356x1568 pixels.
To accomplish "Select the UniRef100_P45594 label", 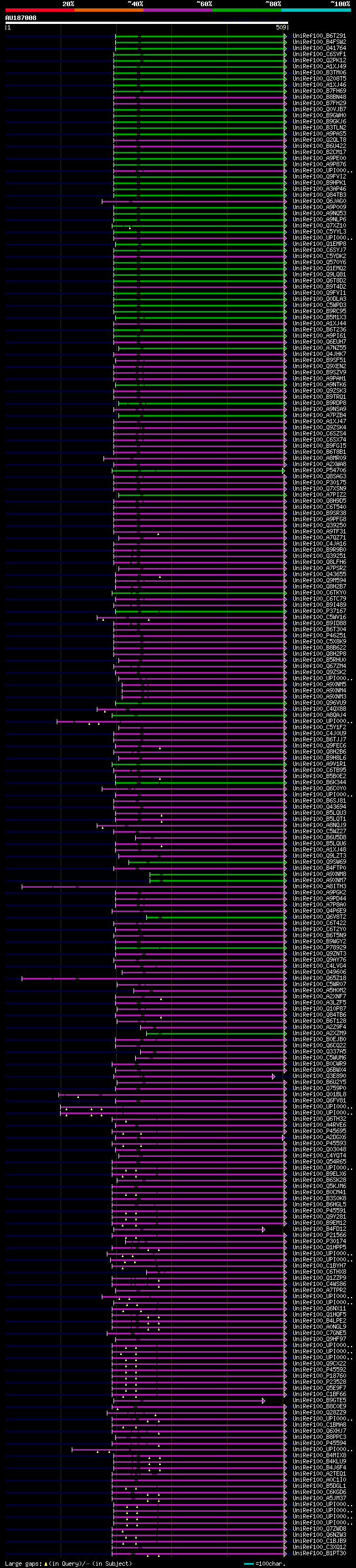I will 319,1443.
